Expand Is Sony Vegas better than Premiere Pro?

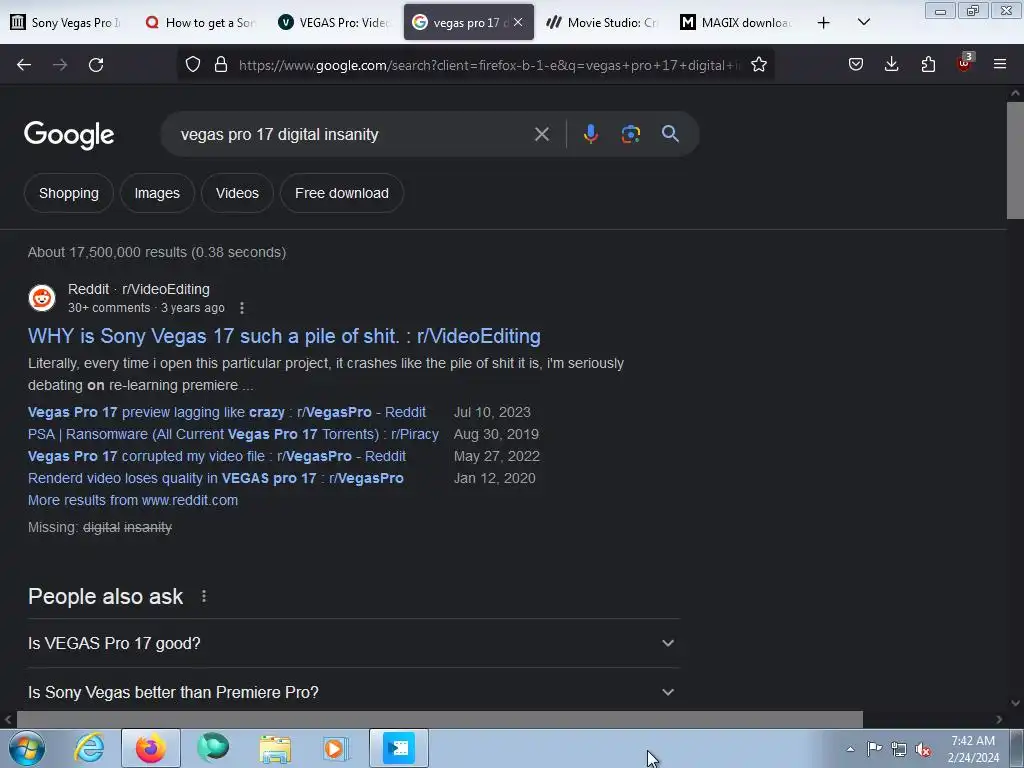click(353, 692)
